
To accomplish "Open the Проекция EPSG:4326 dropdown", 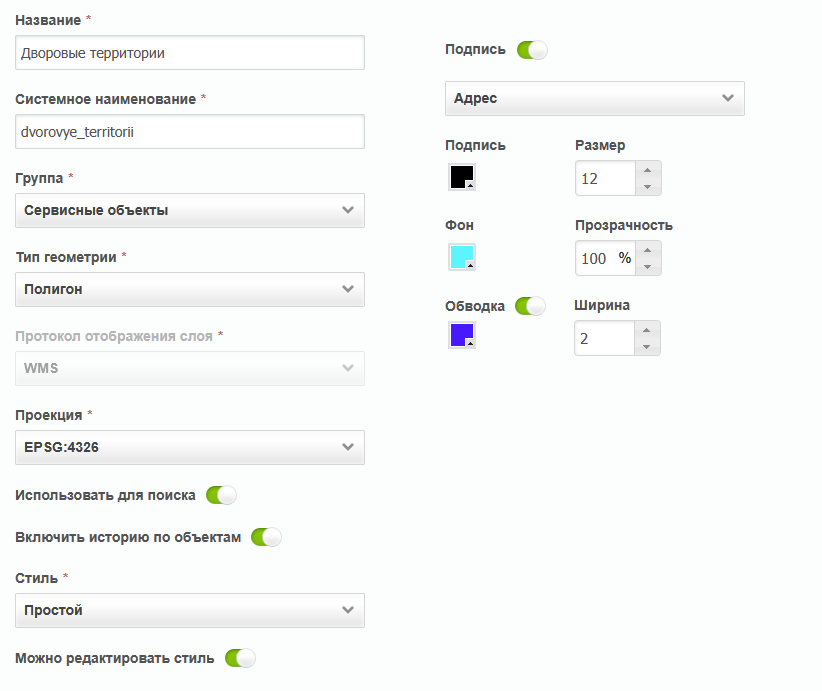I will coord(190,447).
